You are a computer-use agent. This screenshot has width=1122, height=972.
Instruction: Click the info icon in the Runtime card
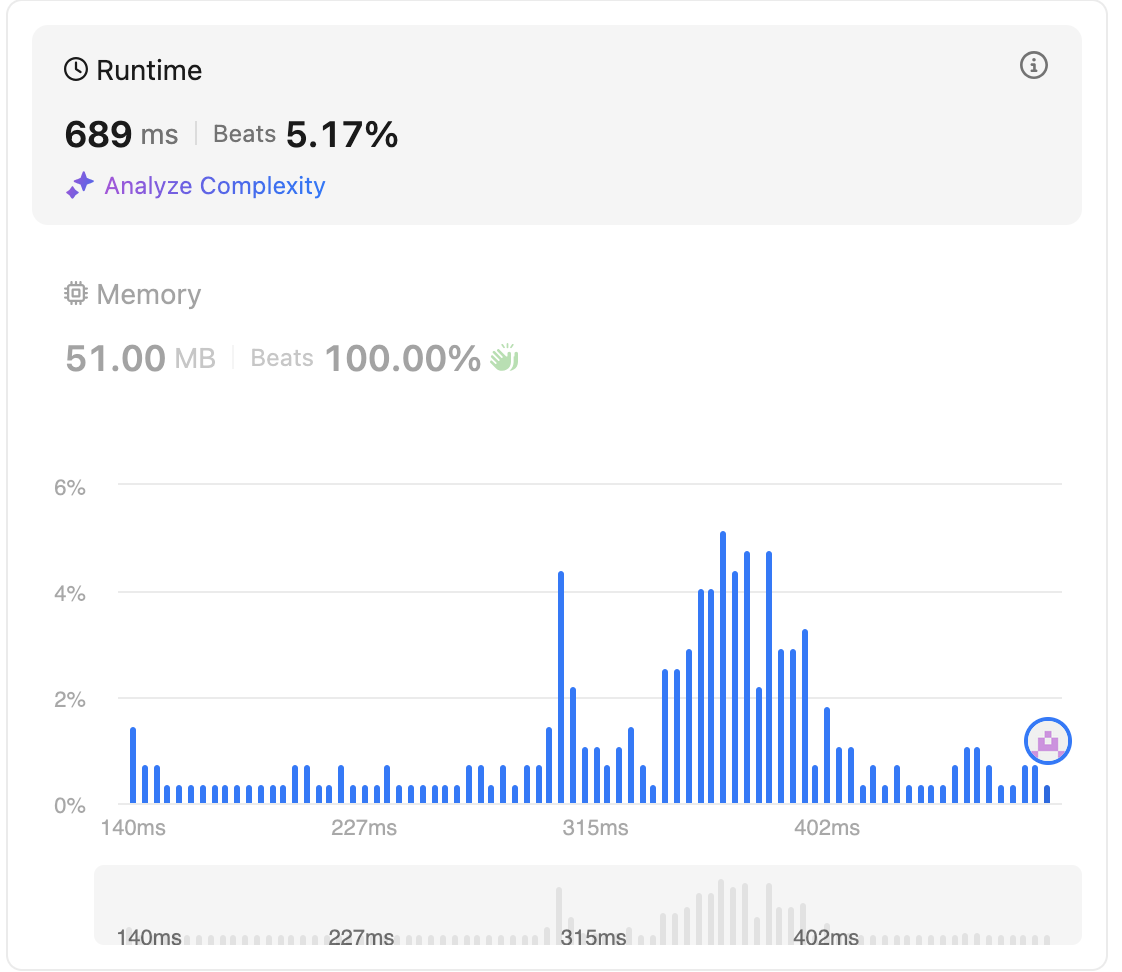click(1033, 66)
